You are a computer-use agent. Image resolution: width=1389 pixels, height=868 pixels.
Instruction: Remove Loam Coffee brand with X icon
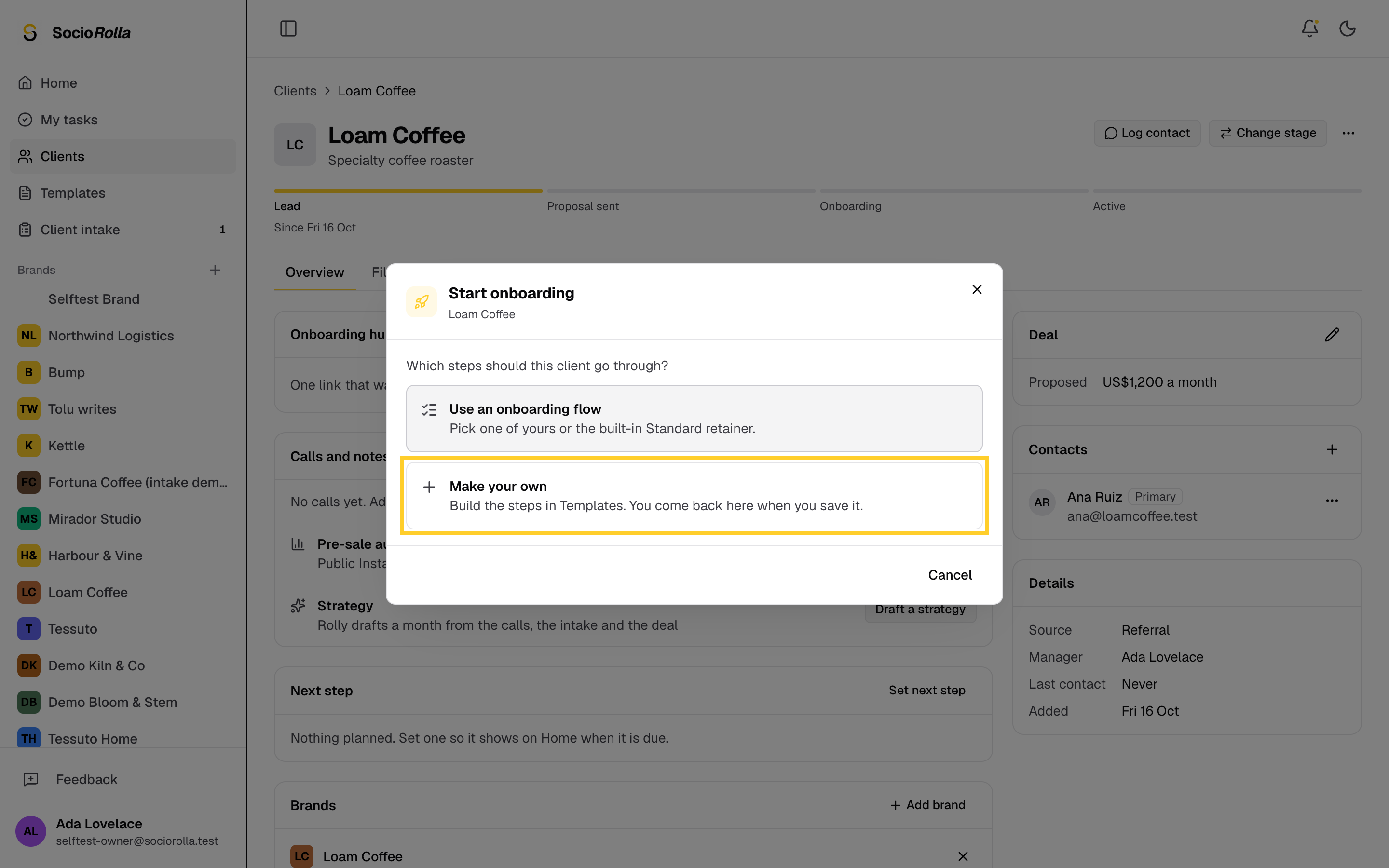pos(963,856)
